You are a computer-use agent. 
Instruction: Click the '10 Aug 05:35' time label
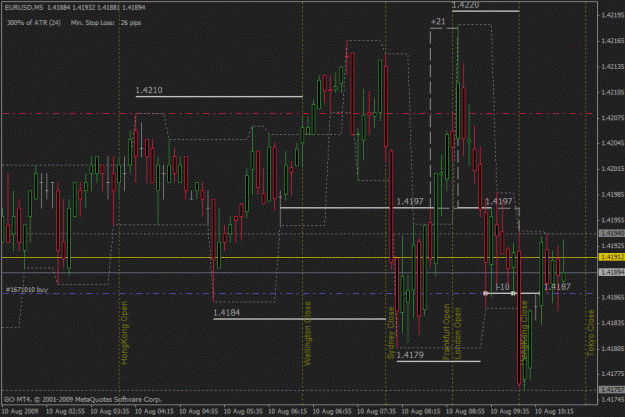coord(243,411)
